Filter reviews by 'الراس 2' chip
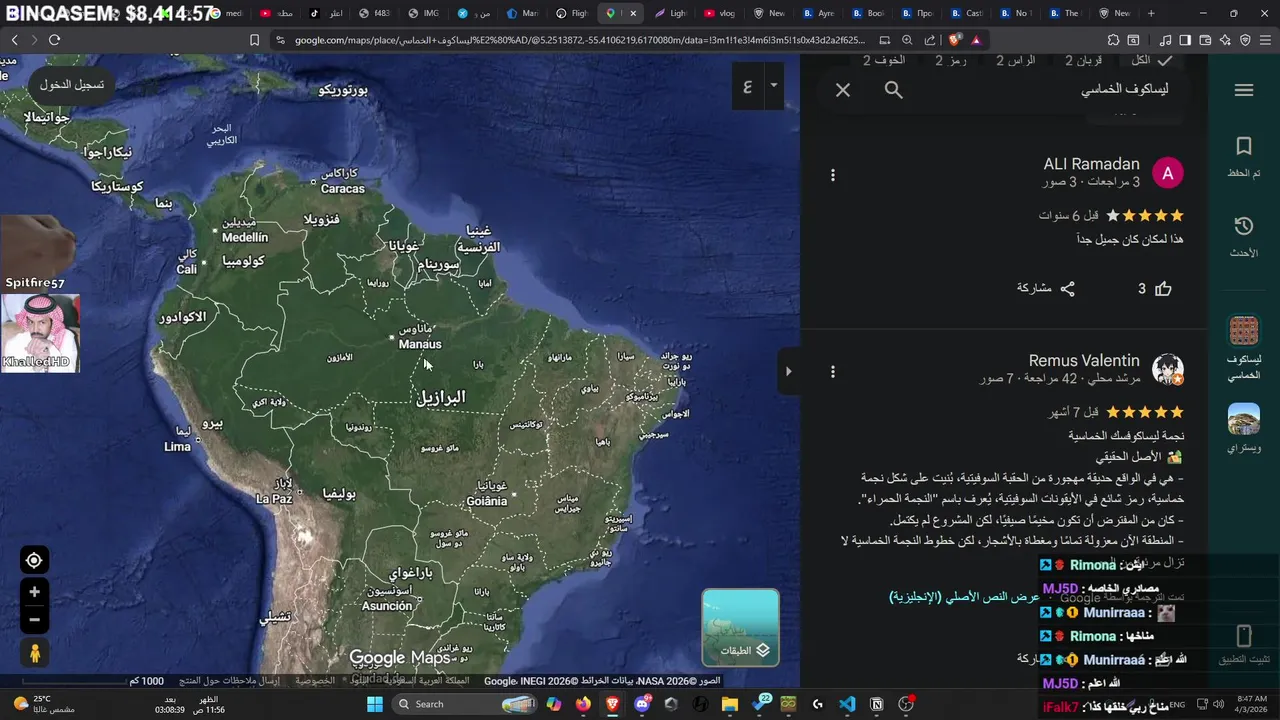The image size is (1280, 720). [x=1015, y=61]
